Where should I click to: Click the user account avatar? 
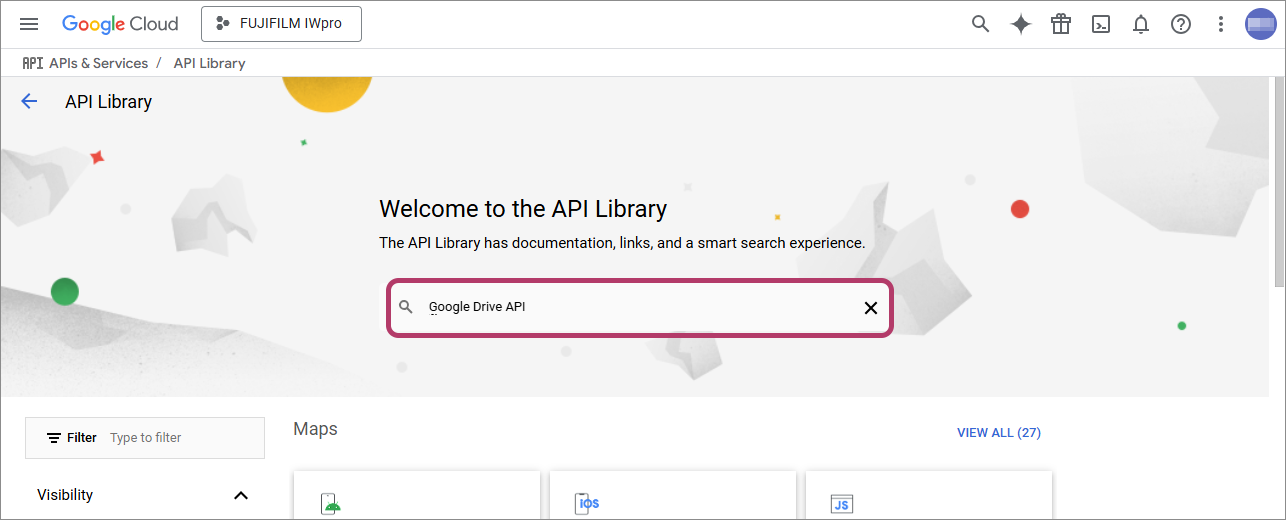point(1260,24)
